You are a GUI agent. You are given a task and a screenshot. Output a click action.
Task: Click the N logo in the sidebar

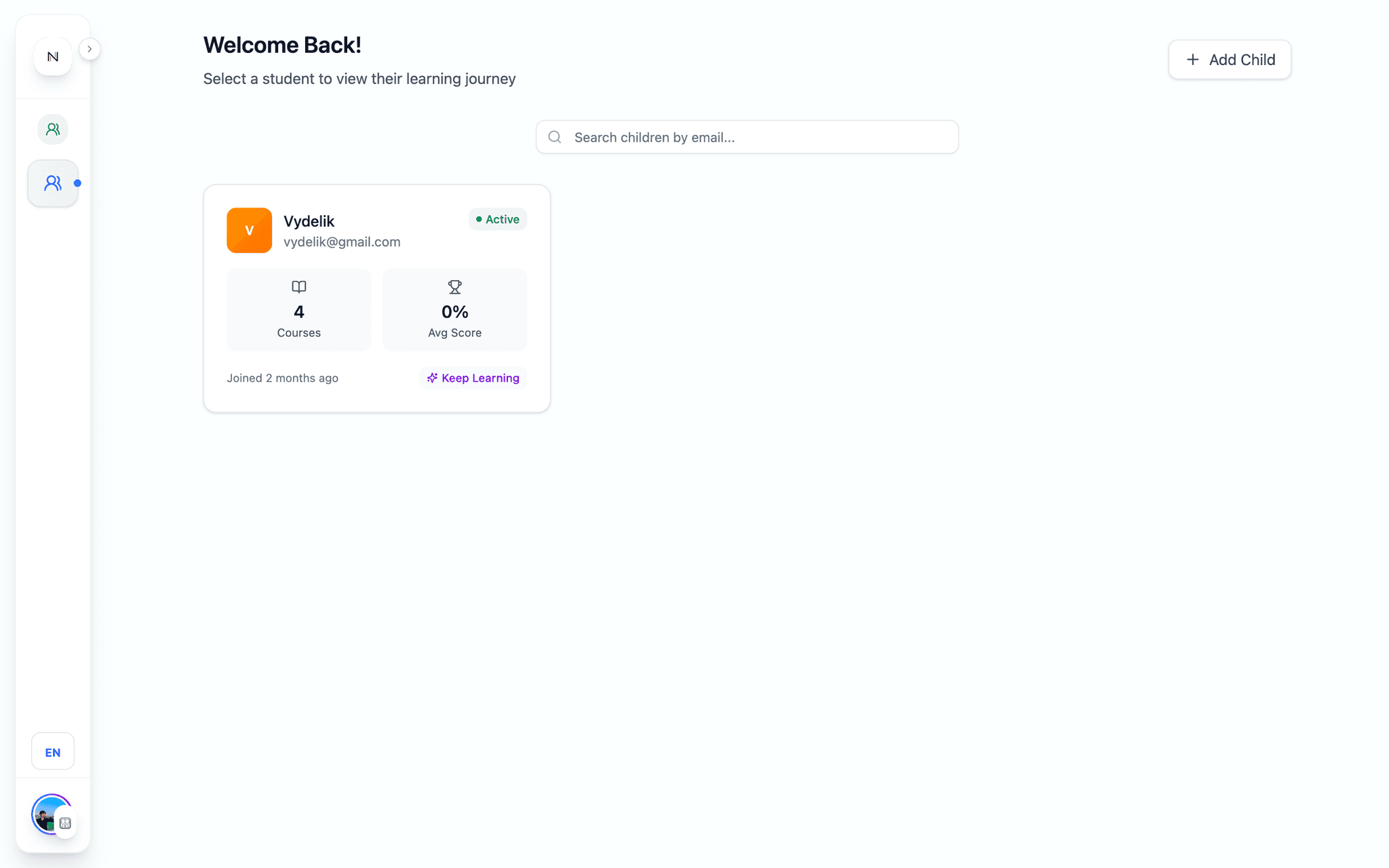(x=53, y=57)
